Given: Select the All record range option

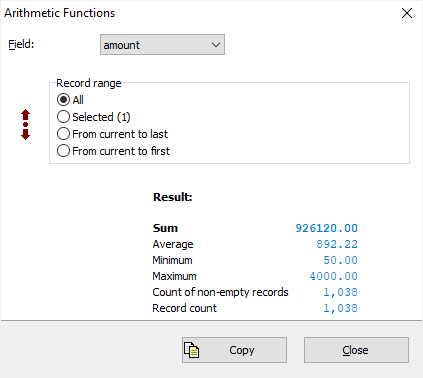Looking at the screenshot, I should click(x=70, y=100).
